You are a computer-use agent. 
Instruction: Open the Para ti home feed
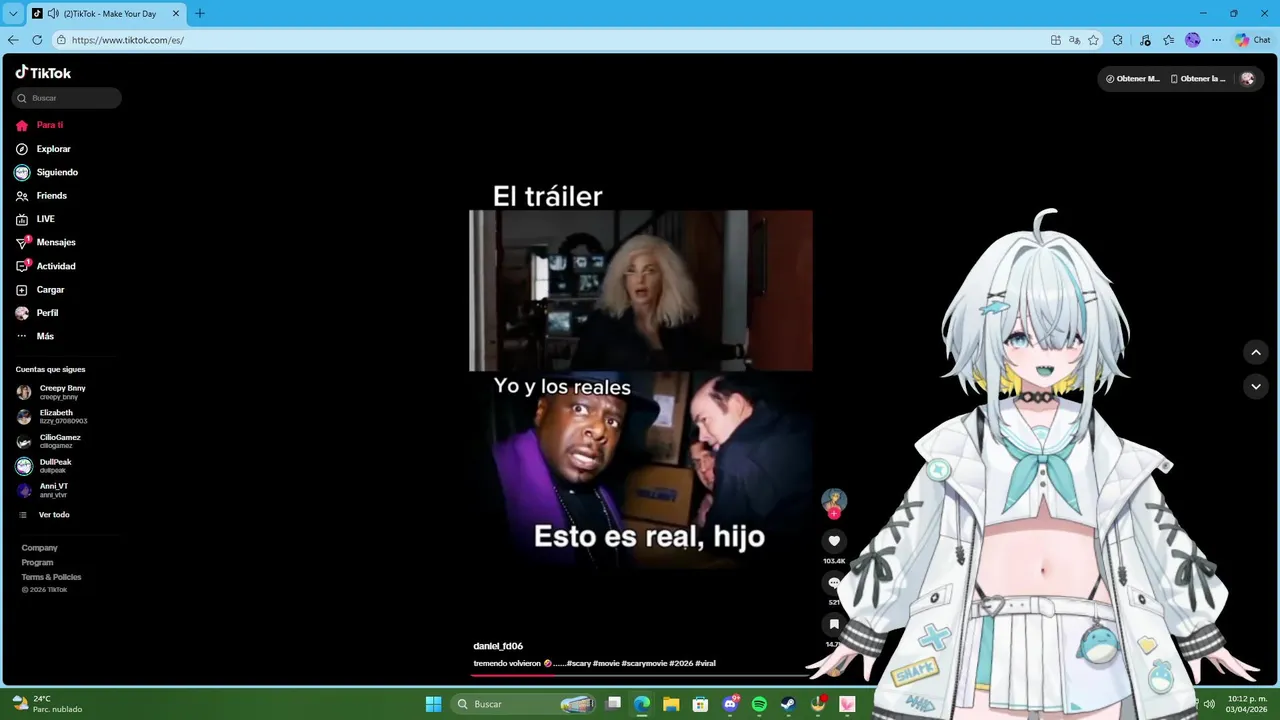click(40, 125)
